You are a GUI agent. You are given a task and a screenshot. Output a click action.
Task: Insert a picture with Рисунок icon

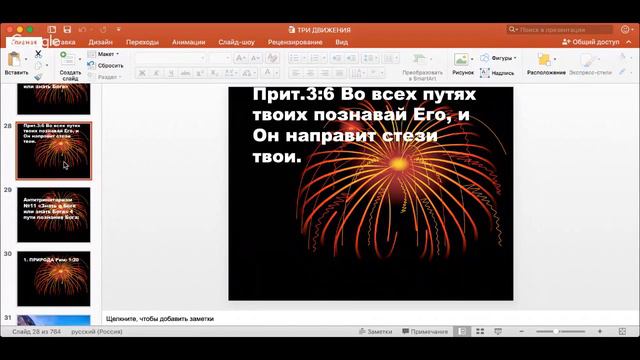click(x=461, y=59)
